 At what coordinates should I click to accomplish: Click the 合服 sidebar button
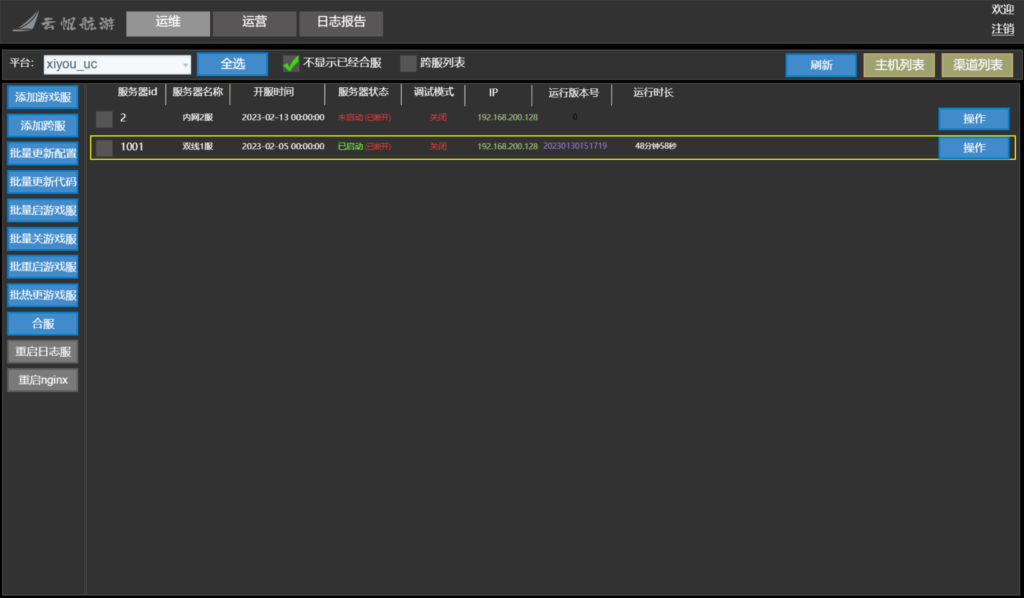pyautogui.click(x=43, y=324)
